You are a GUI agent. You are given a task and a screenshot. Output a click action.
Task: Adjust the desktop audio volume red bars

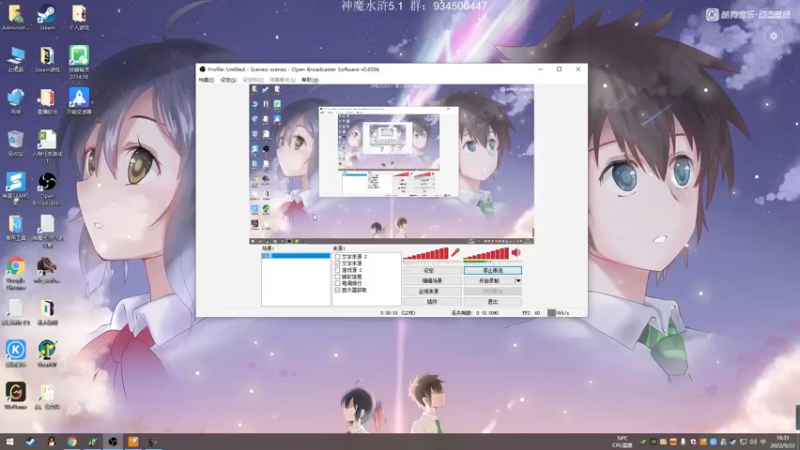(x=486, y=253)
